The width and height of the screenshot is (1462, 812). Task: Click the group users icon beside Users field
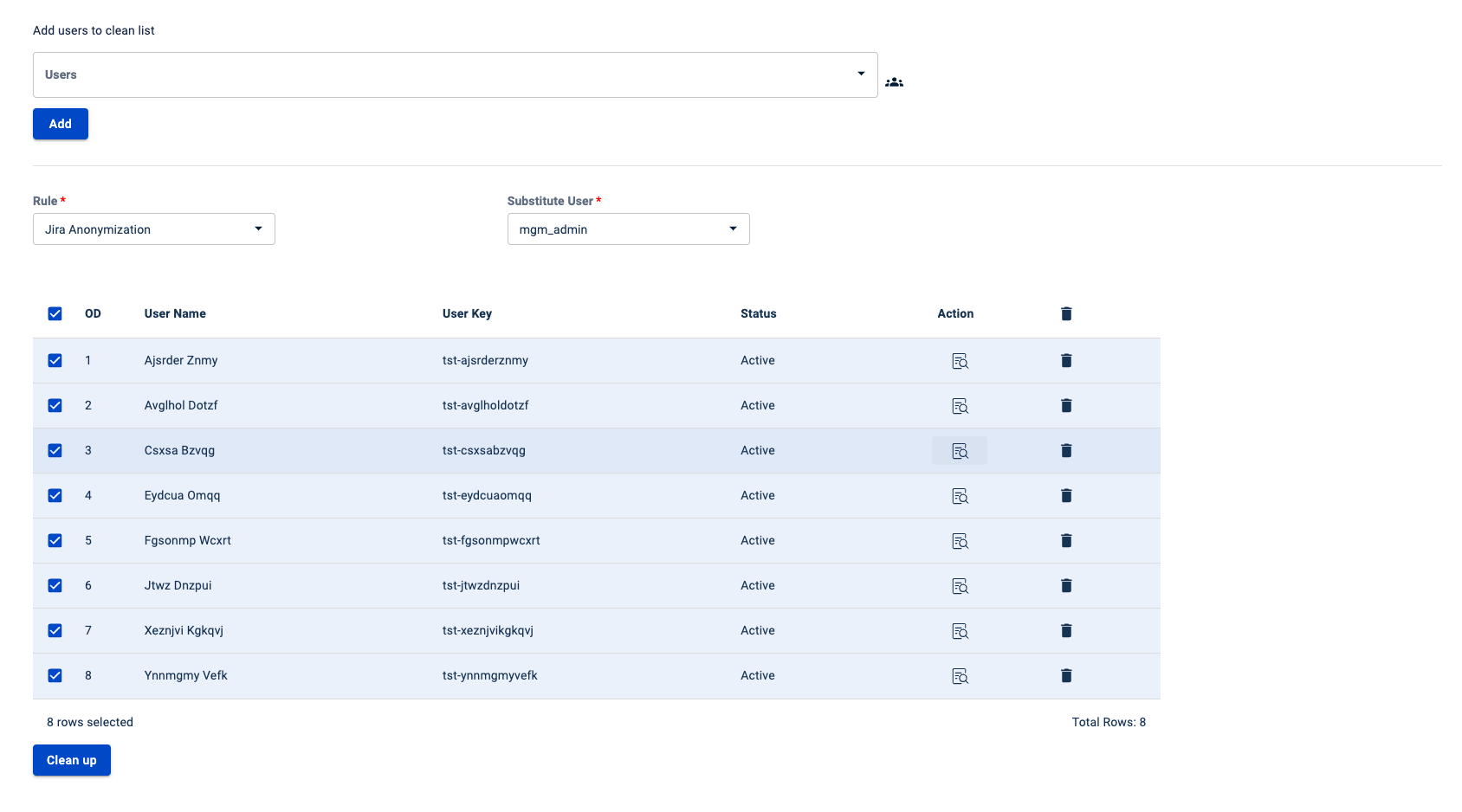pos(894,82)
